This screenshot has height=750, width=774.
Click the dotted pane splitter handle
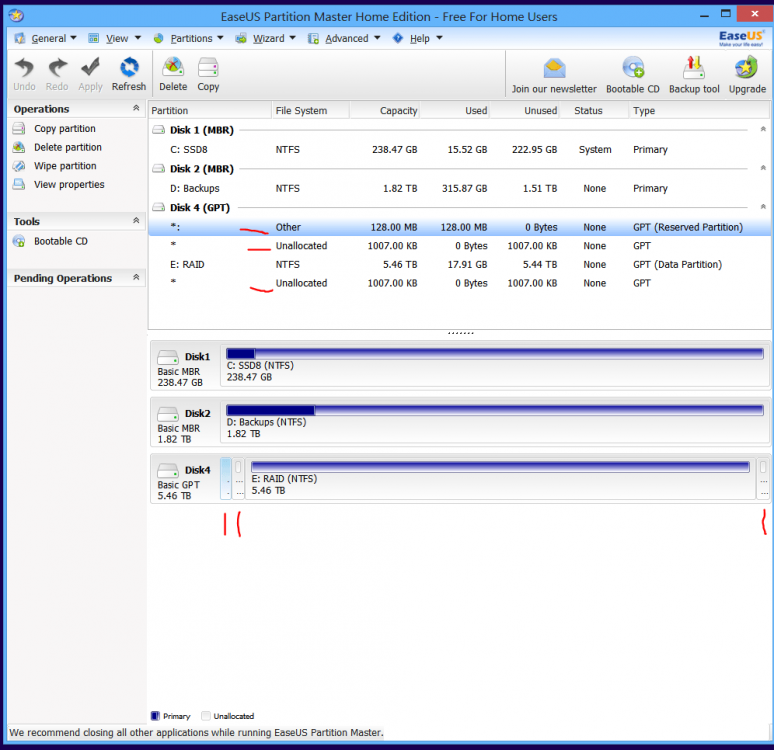tap(461, 333)
